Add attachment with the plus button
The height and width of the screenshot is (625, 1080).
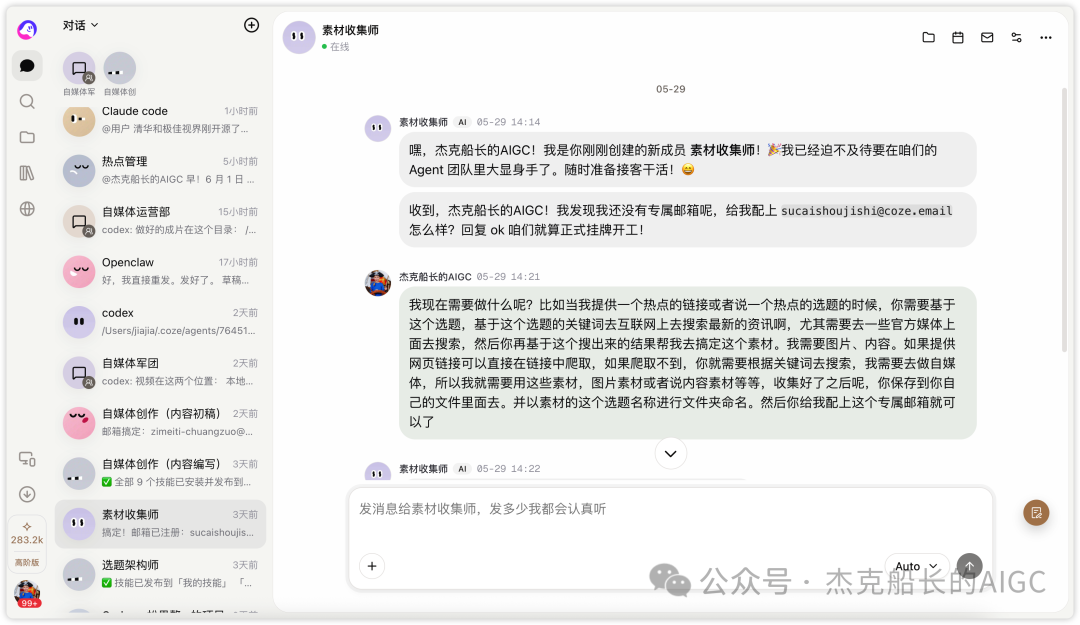click(x=372, y=566)
